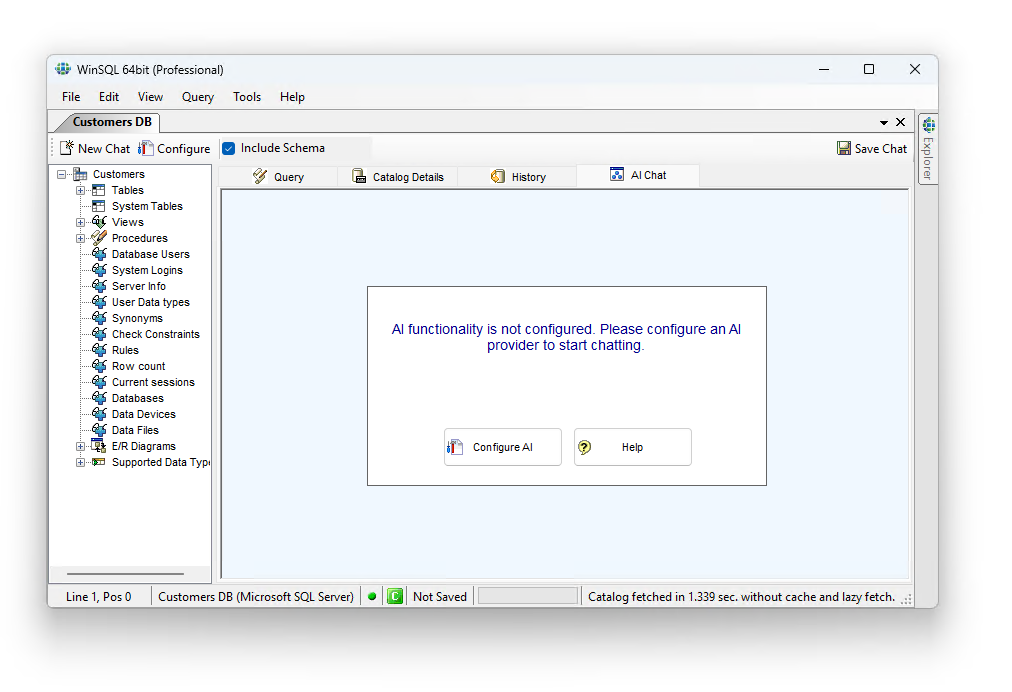Click the E/R Diagrams node icon
1012x692 pixels.
pyautogui.click(x=99, y=446)
